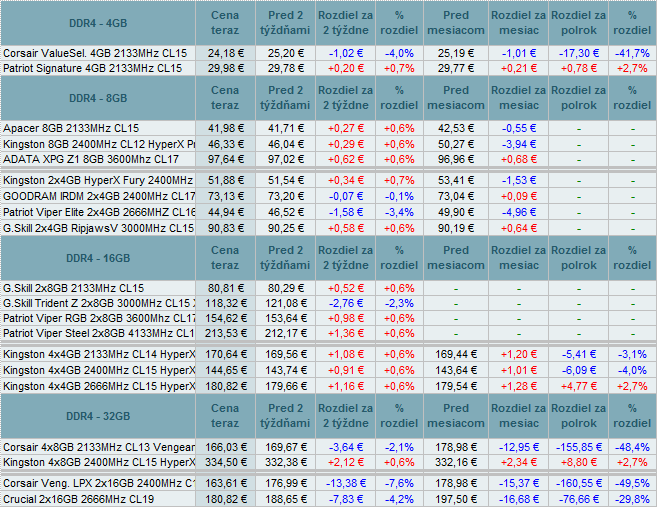This screenshot has height=507, width=657.
Task: Select the price '144,65 €'
Action: point(226,370)
